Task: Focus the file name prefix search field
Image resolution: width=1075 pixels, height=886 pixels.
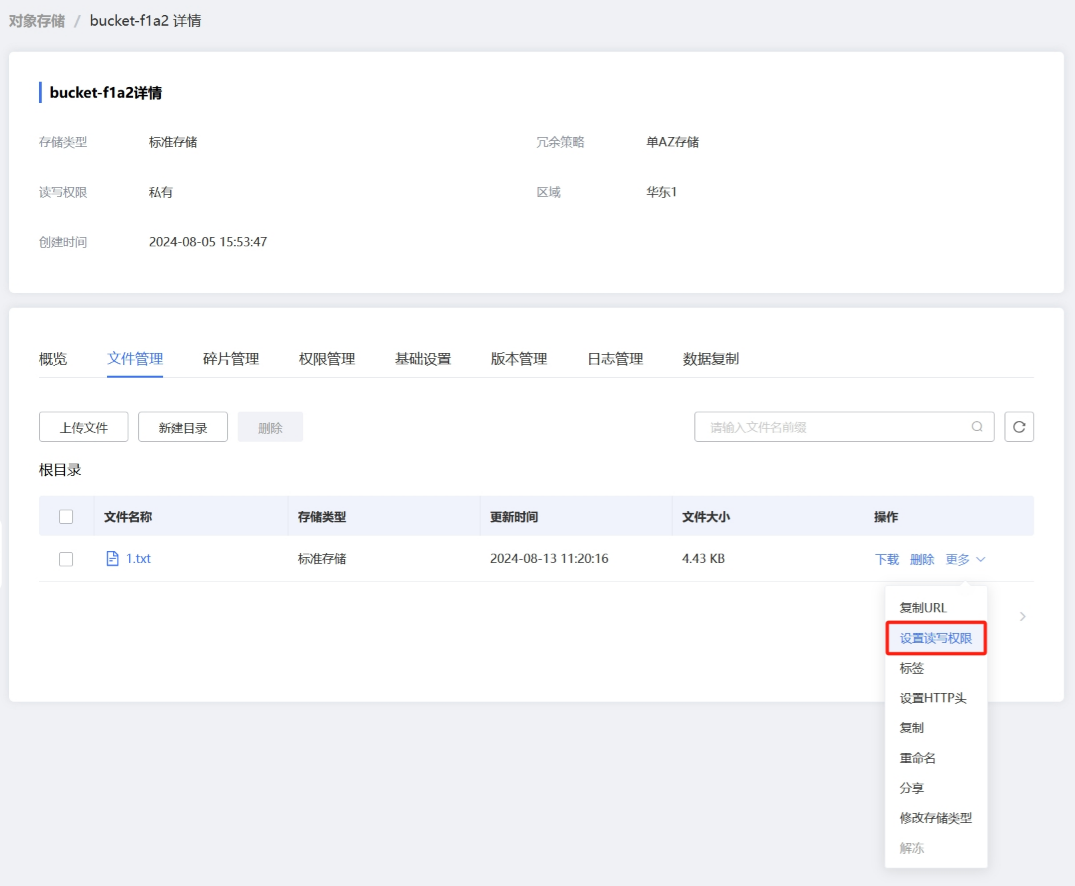Action: 835,427
